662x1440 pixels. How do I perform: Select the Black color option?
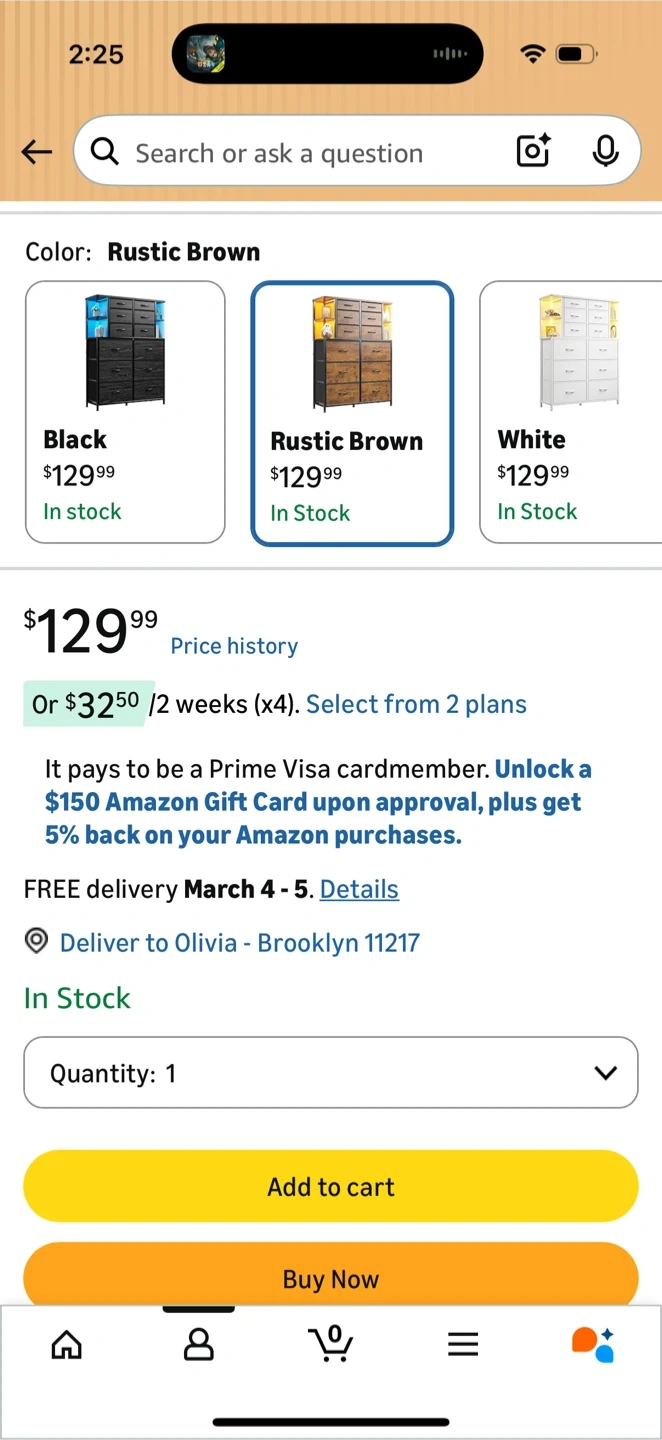pyautogui.click(x=125, y=412)
